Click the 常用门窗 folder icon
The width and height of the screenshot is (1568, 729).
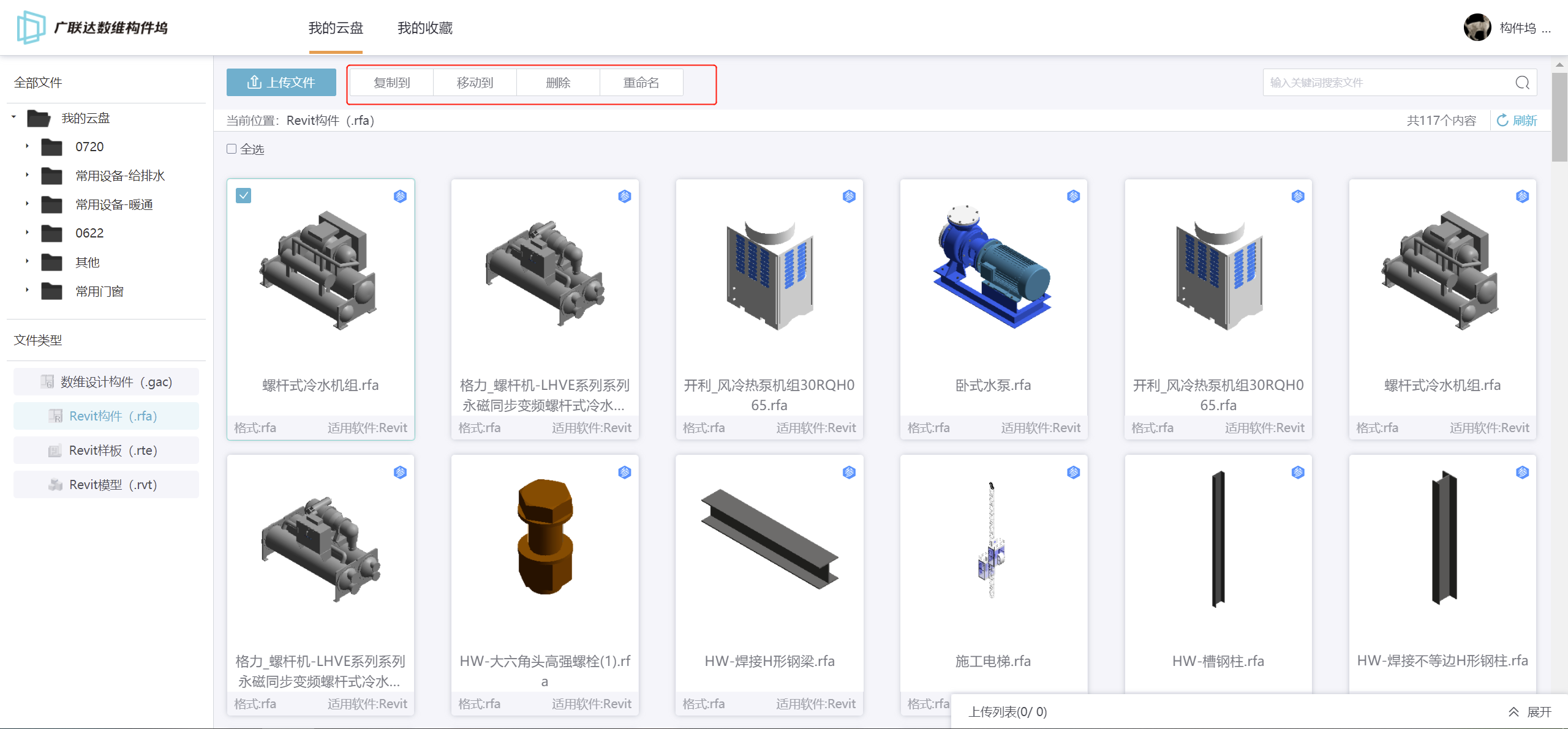[51, 291]
